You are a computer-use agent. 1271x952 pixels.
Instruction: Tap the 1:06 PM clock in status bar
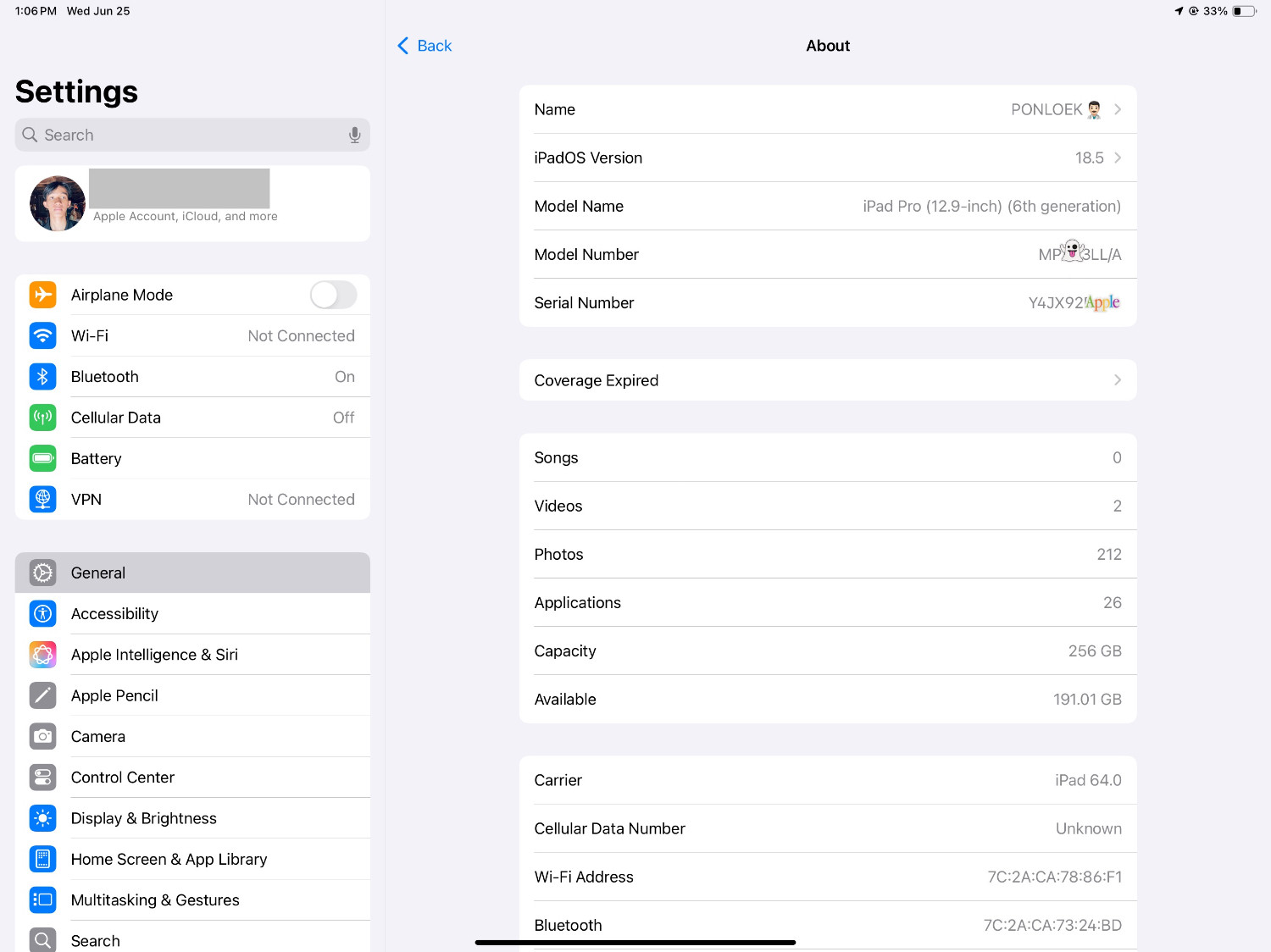(x=36, y=11)
